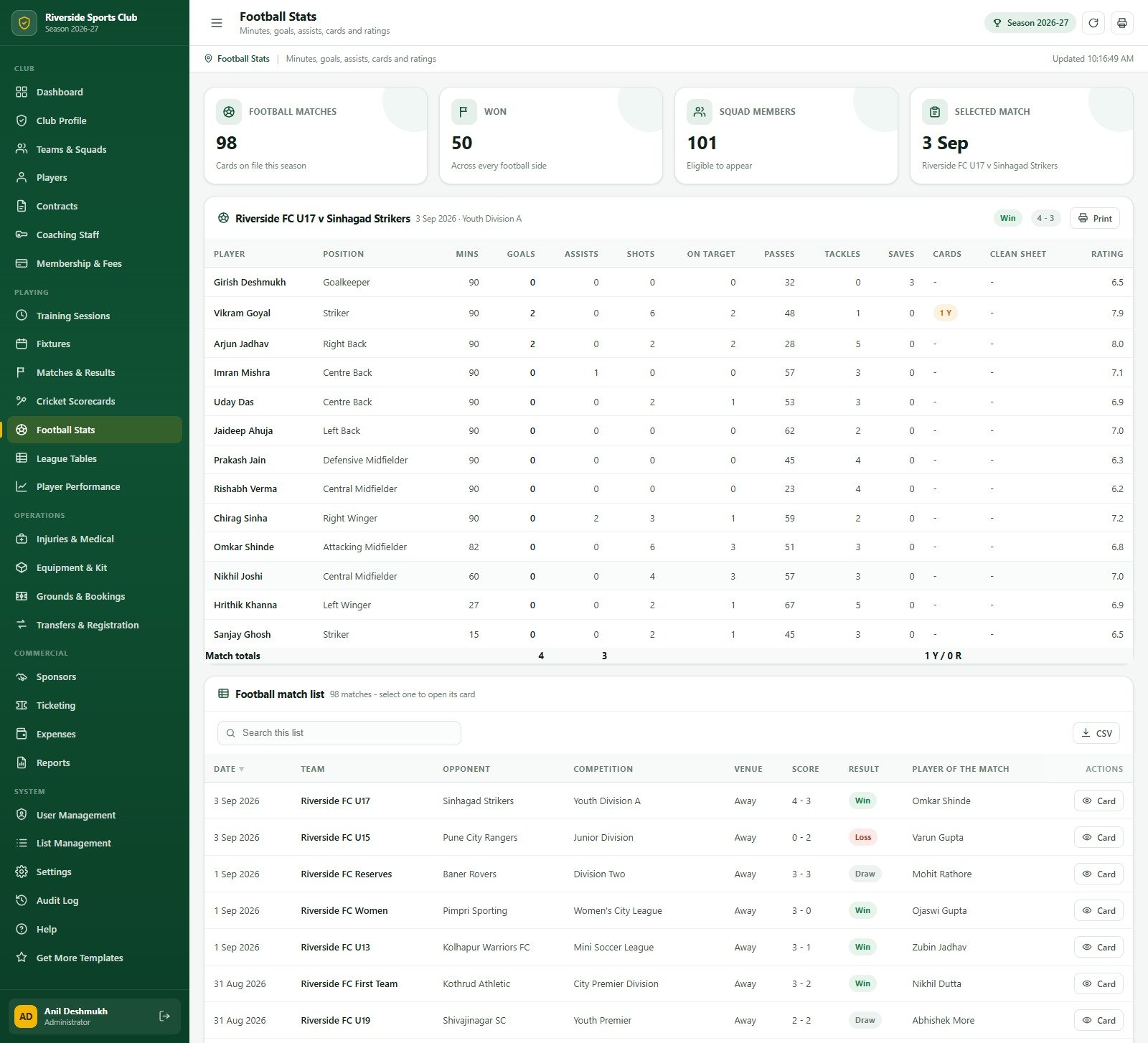Open the Season 2026-27 selector
The height and width of the screenshot is (1043, 1148).
[1030, 23]
